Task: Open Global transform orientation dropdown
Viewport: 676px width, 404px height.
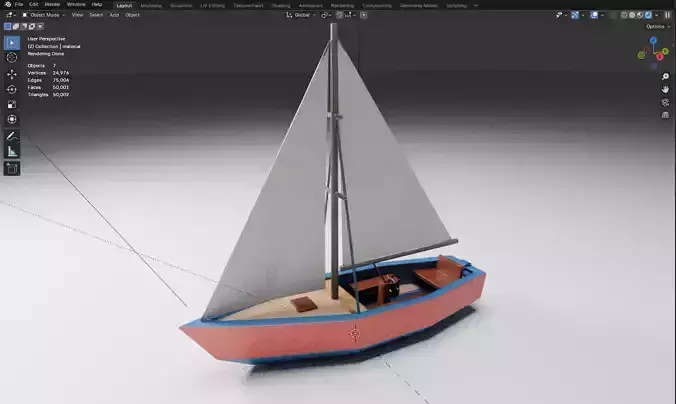Action: point(301,15)
